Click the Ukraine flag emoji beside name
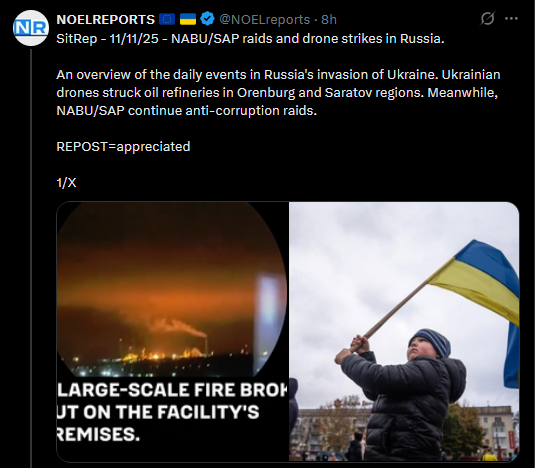The image size is (535, 468). coord(188,19)
